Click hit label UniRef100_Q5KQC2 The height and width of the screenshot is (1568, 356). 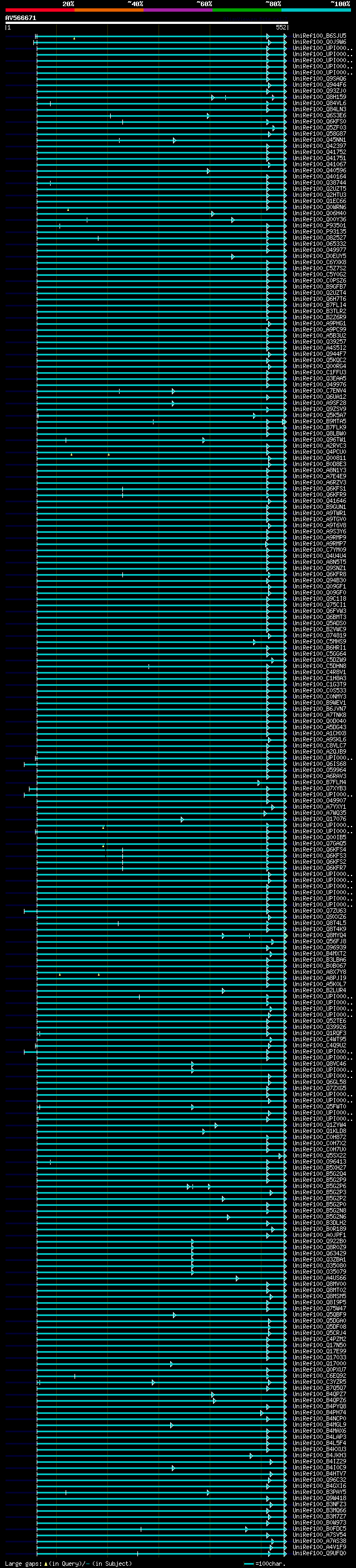[x=319, y=360]
